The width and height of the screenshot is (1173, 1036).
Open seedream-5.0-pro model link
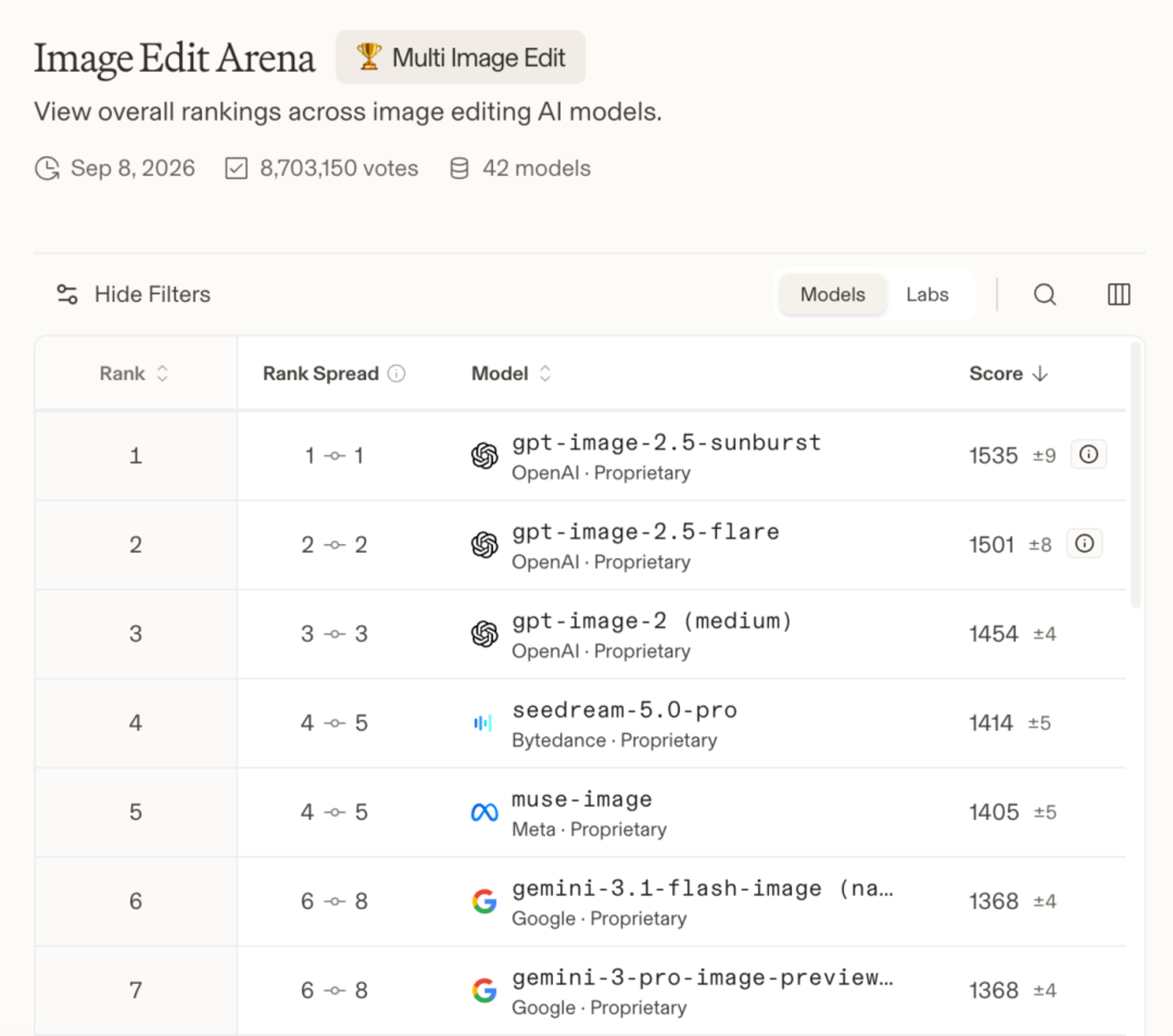pyautogui.click(x=624, y=710)
